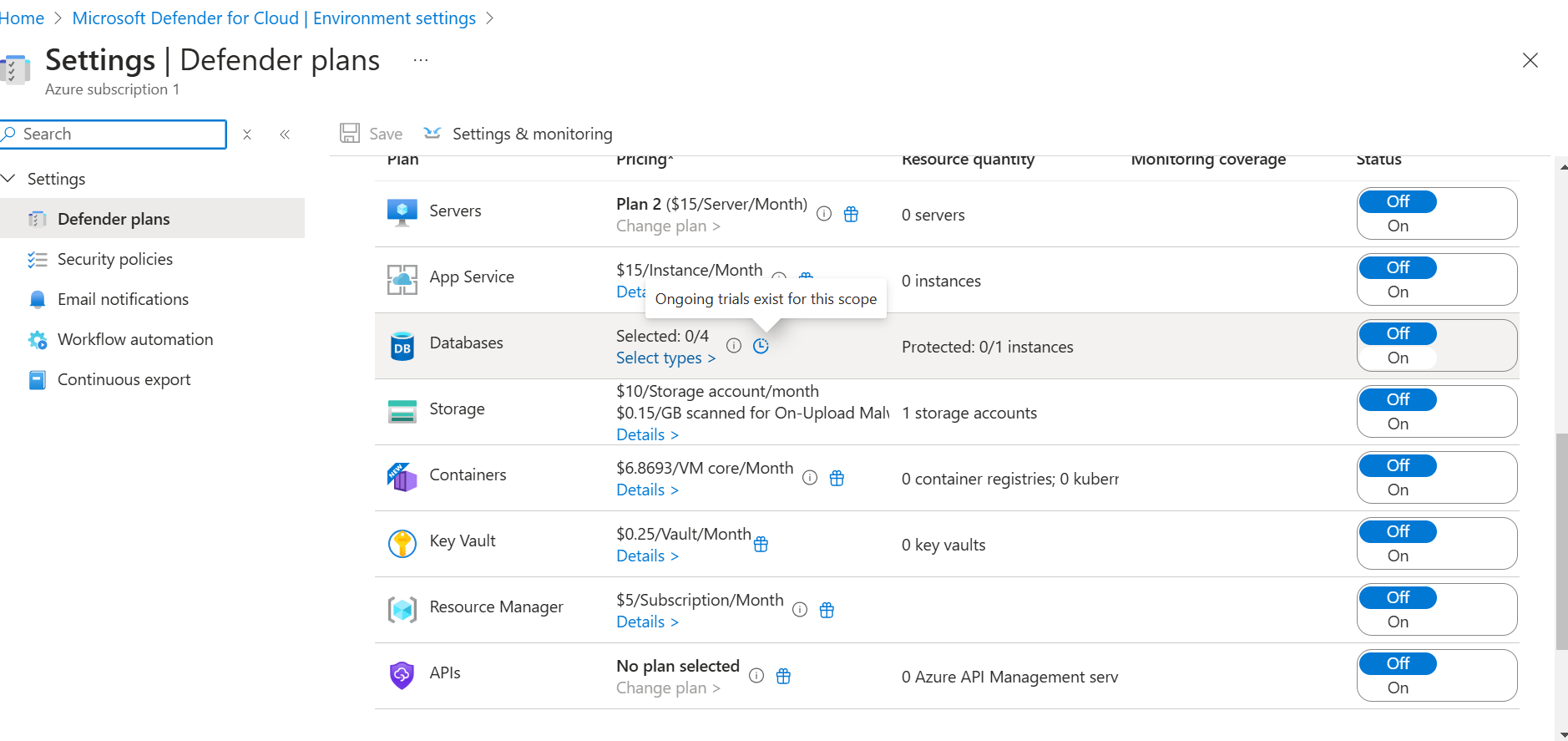Turn On the Key Vault plan
This screenshot has width=1568, height=741.
1398,556
